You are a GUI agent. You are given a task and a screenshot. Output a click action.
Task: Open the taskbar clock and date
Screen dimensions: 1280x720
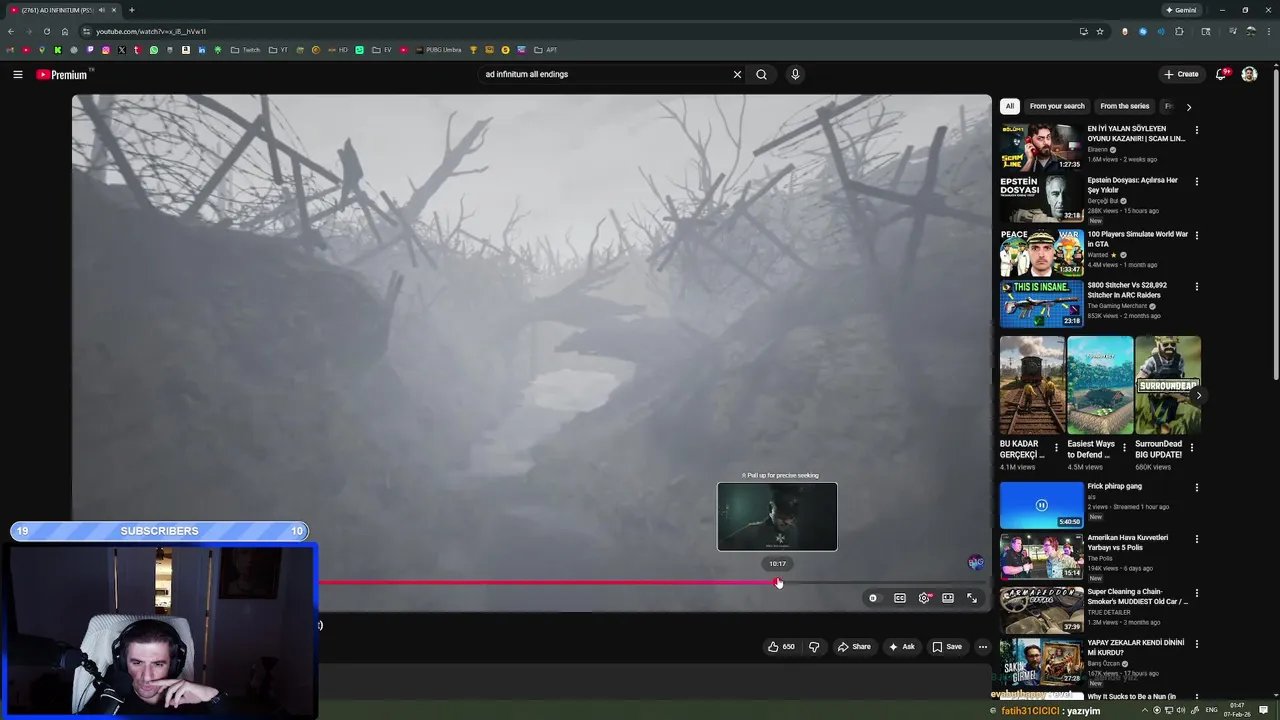coord(1237,710)
